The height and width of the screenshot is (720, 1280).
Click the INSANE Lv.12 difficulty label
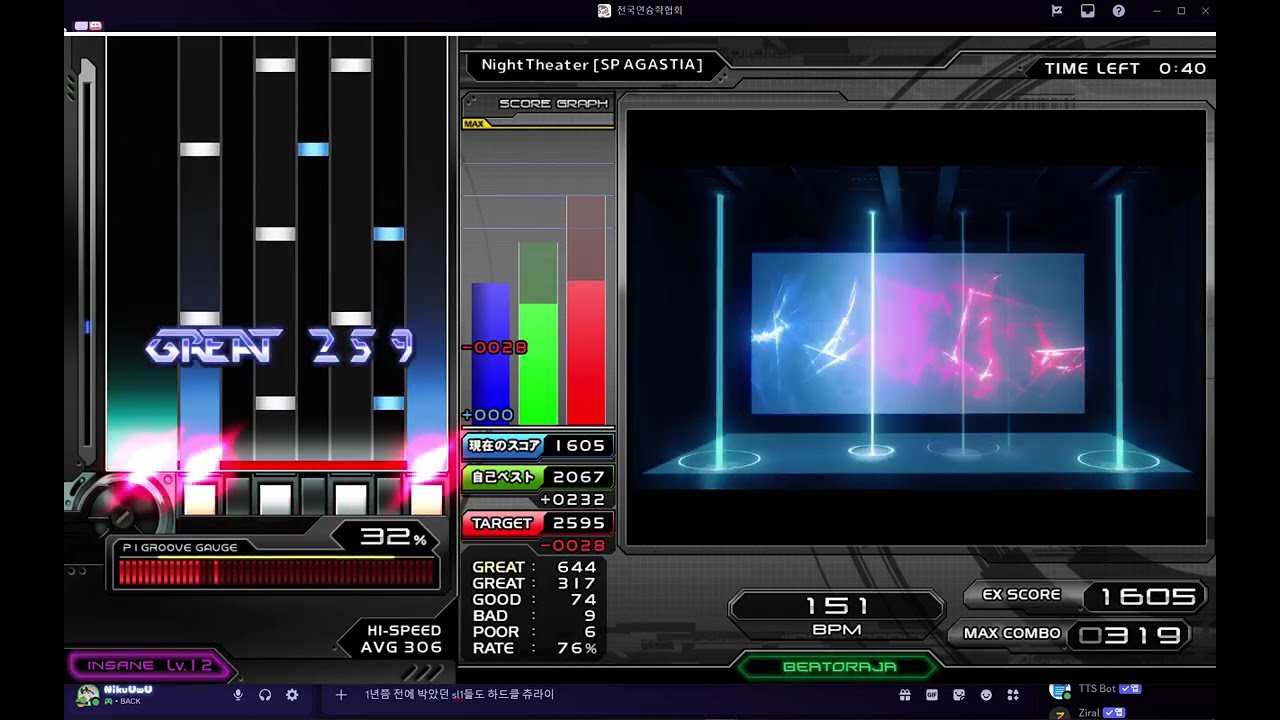click(x=150, y=666)
